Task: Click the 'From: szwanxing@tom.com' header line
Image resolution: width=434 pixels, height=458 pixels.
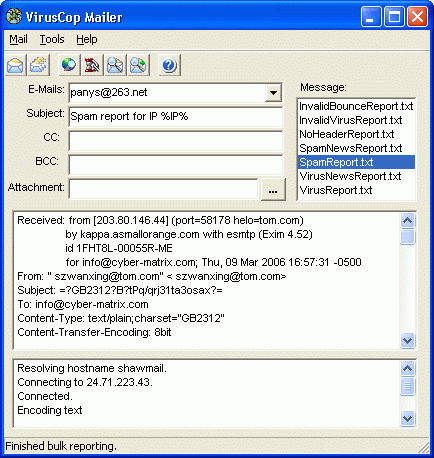Action: (152, 276)
